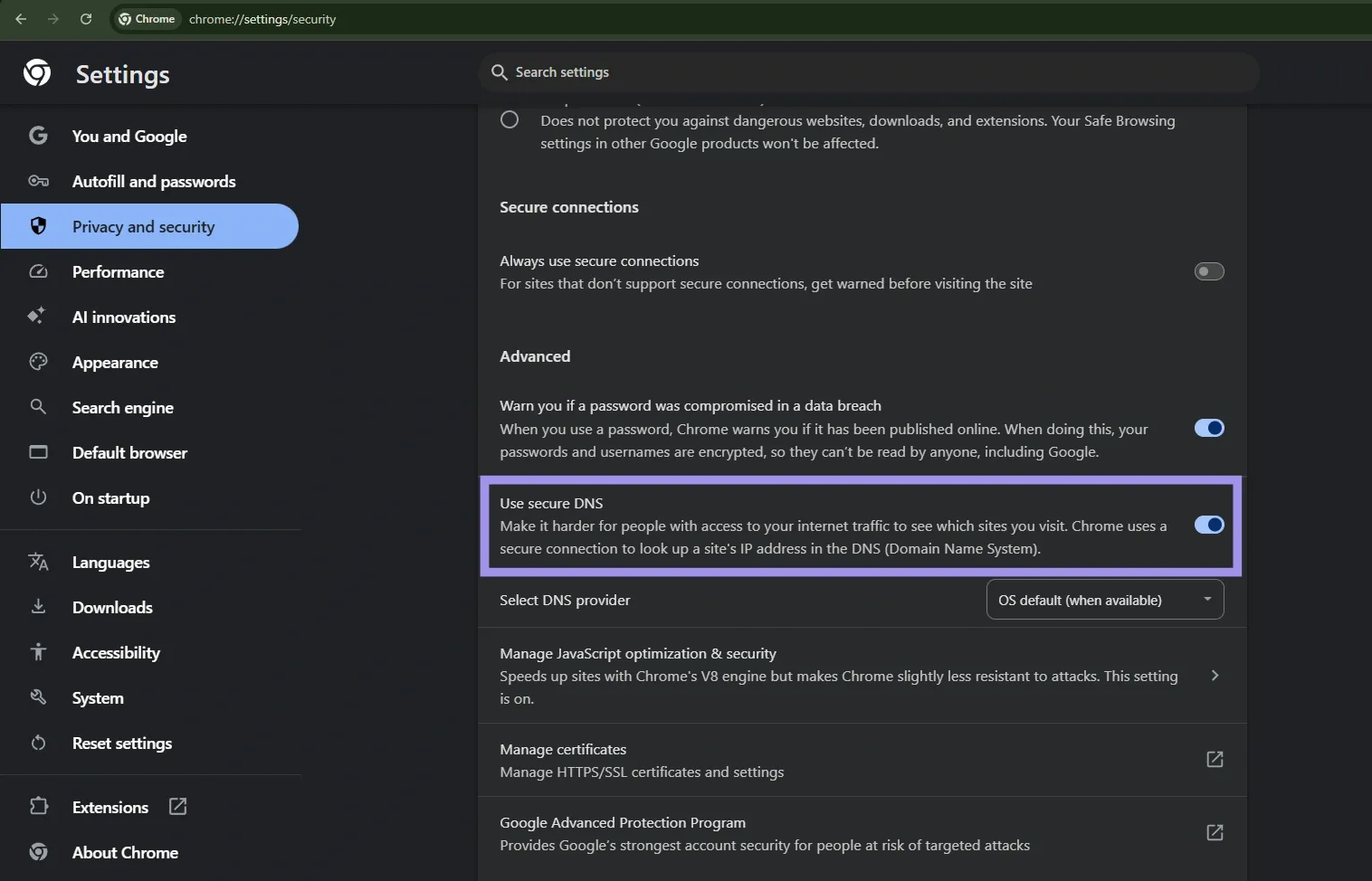Click the key icon for Autofill and passwords
Screen dimensions: 1372x881
click(38, 181)
